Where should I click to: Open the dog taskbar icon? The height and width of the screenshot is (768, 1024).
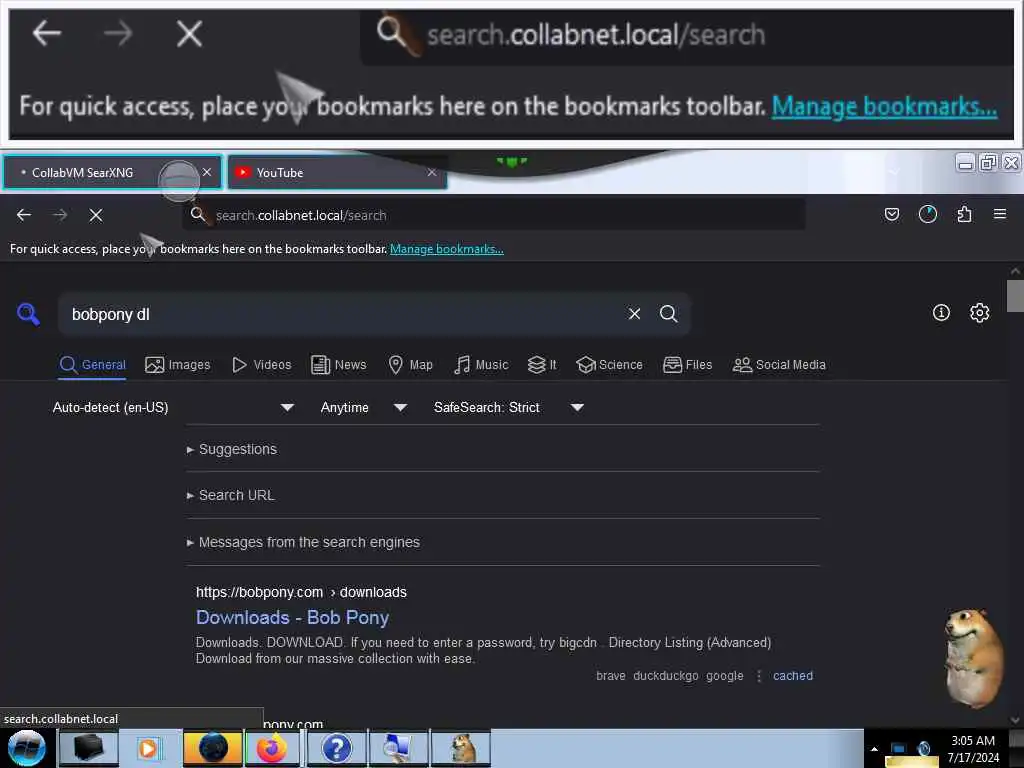pos(462,748)
